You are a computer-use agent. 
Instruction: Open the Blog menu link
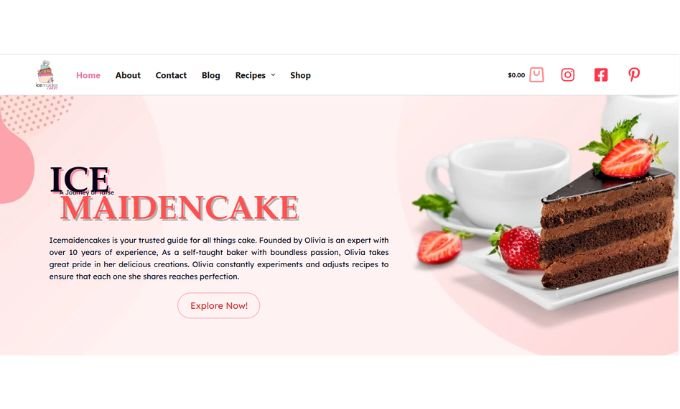pyautogui.click(x=211, y=75)
